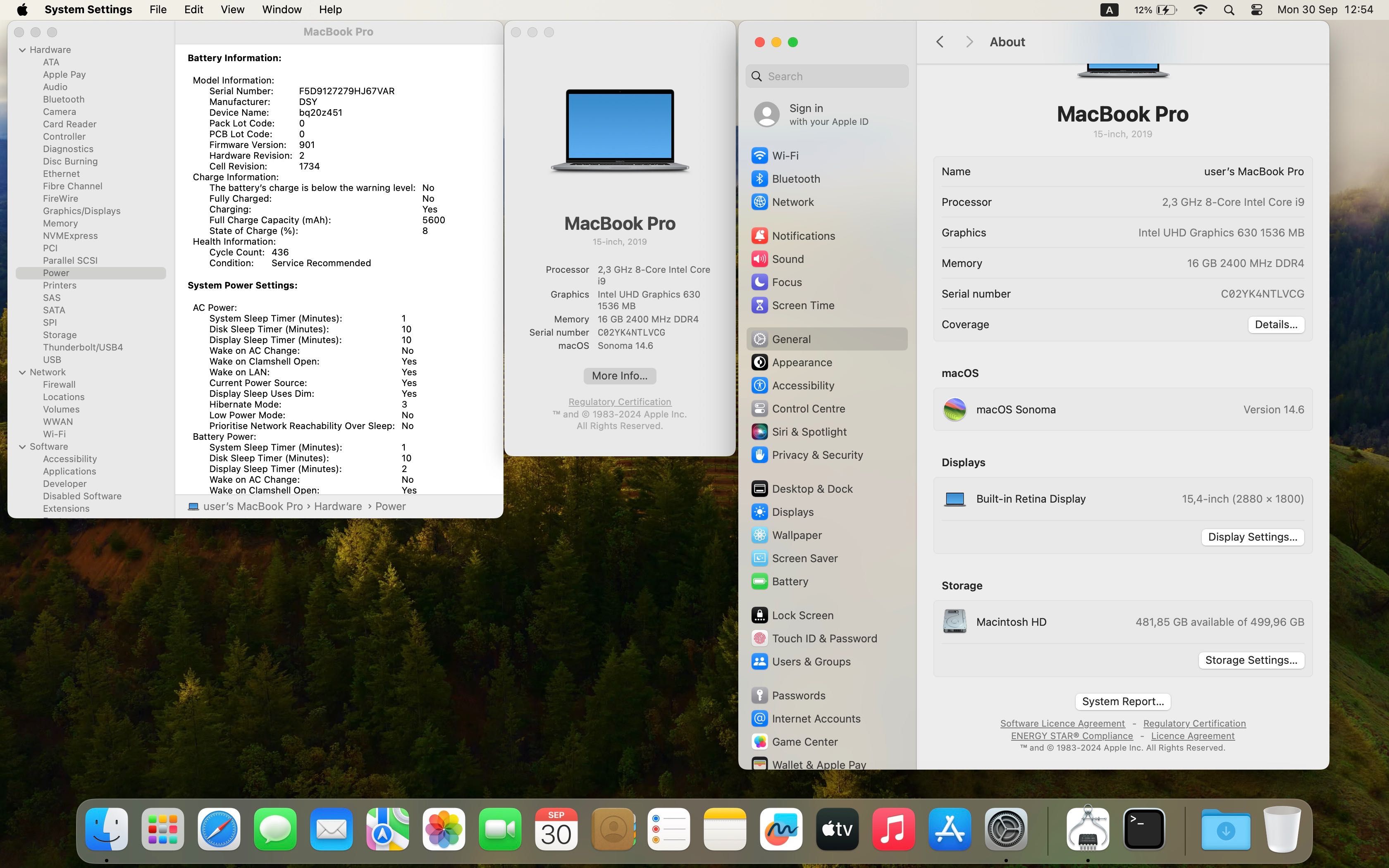Collapse the Software tree section
Viewport: 1389px width, 868px height.
coord(22,447)
